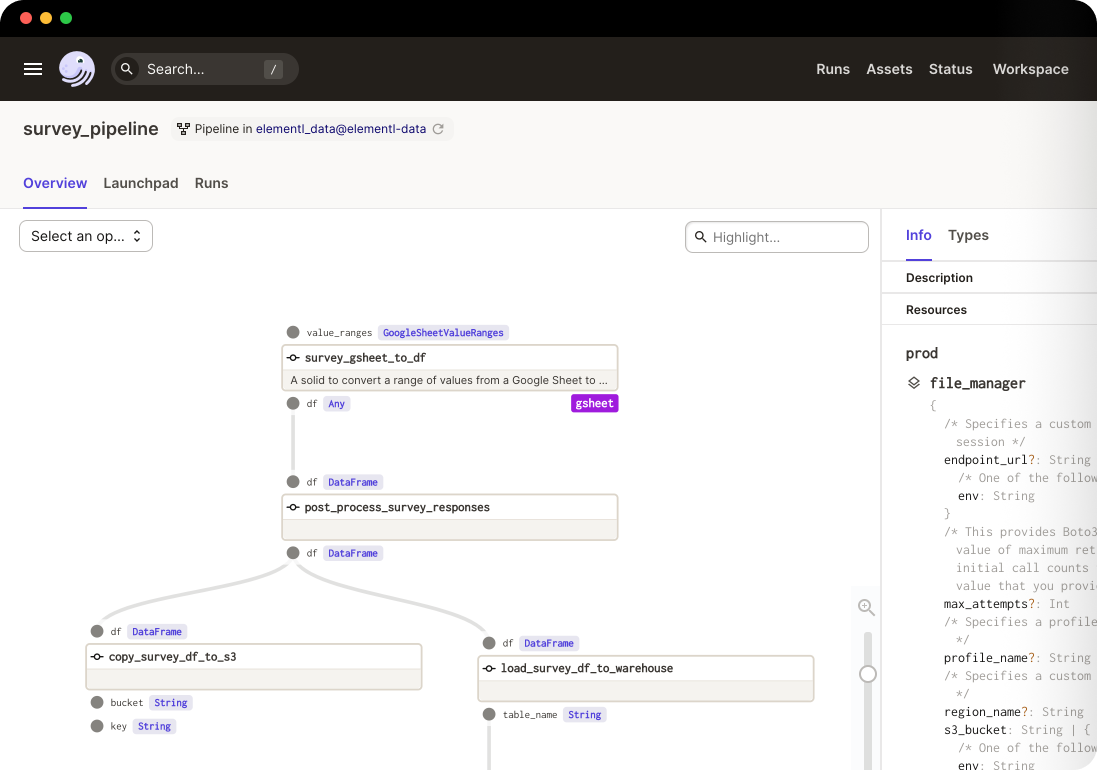Open the elementl_data@elementl-data repository link
The height and width of the screenshot is (770, 1097).
pos(341,129)
